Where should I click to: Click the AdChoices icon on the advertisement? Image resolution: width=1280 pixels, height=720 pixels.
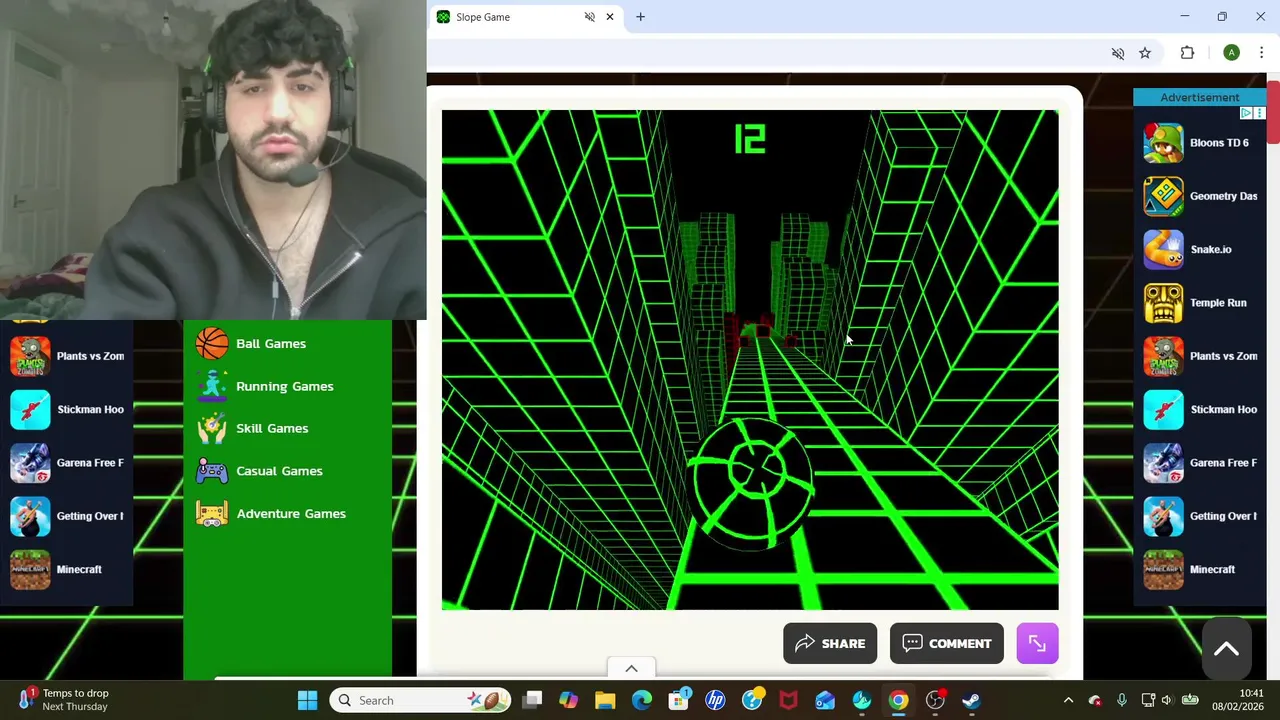coord(1246,113)
